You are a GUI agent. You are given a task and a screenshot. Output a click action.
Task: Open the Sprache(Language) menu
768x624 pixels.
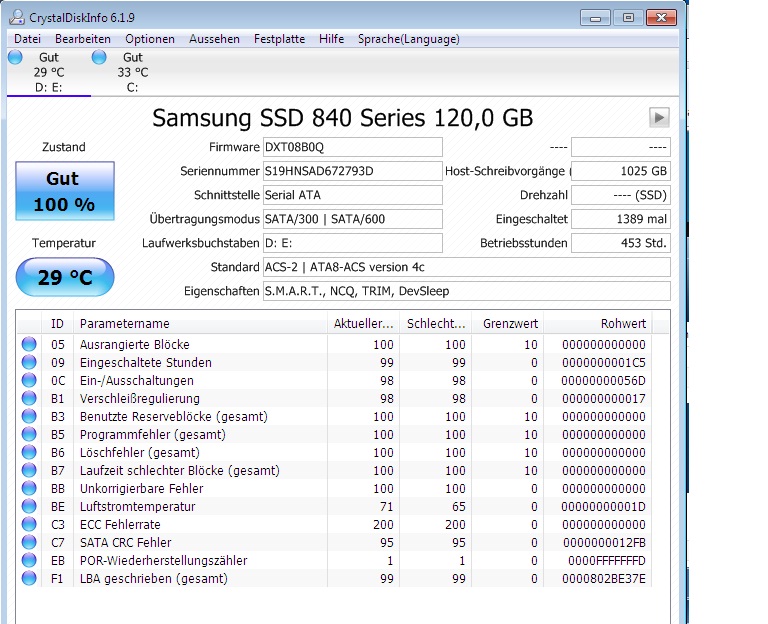(x=408, y=39)
